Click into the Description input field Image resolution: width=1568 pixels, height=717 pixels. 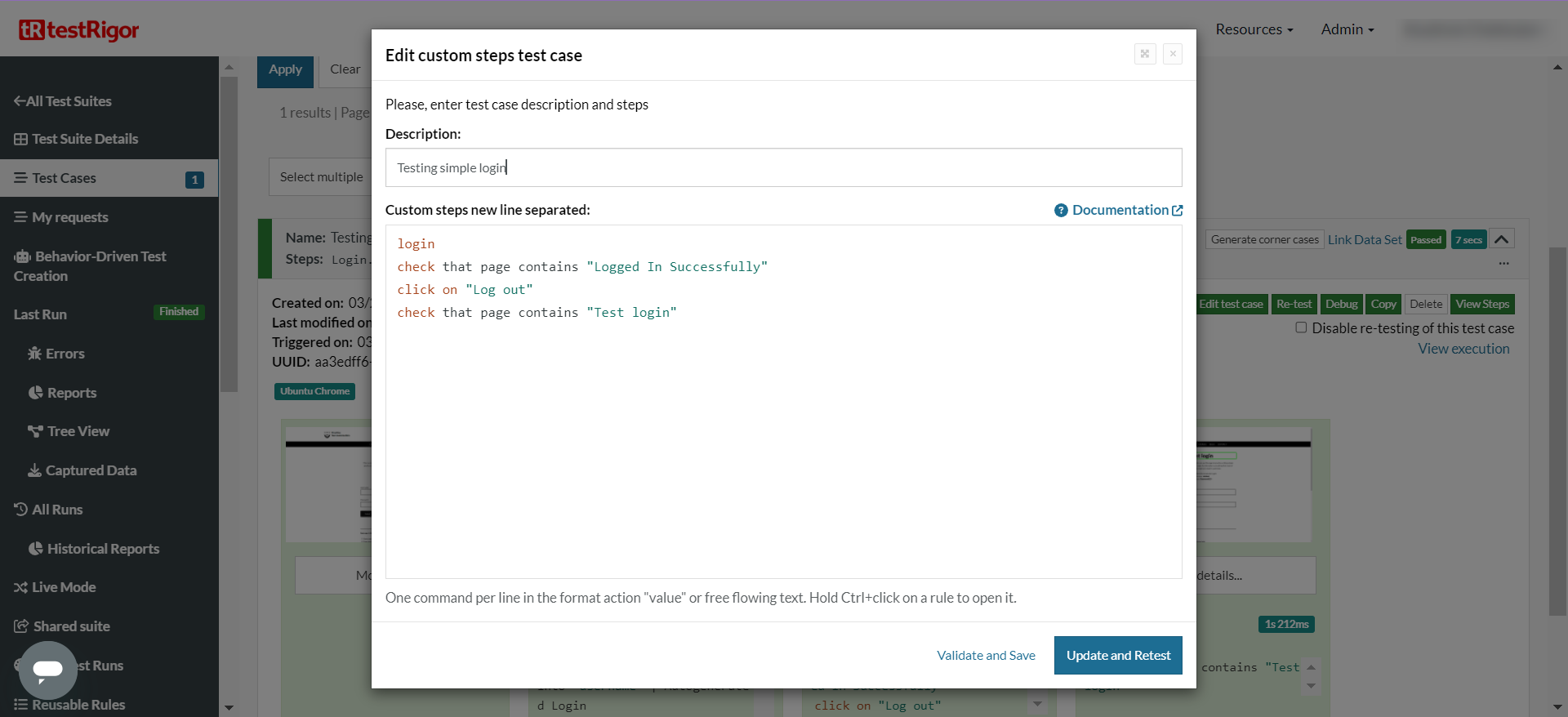tap(783, 167)
